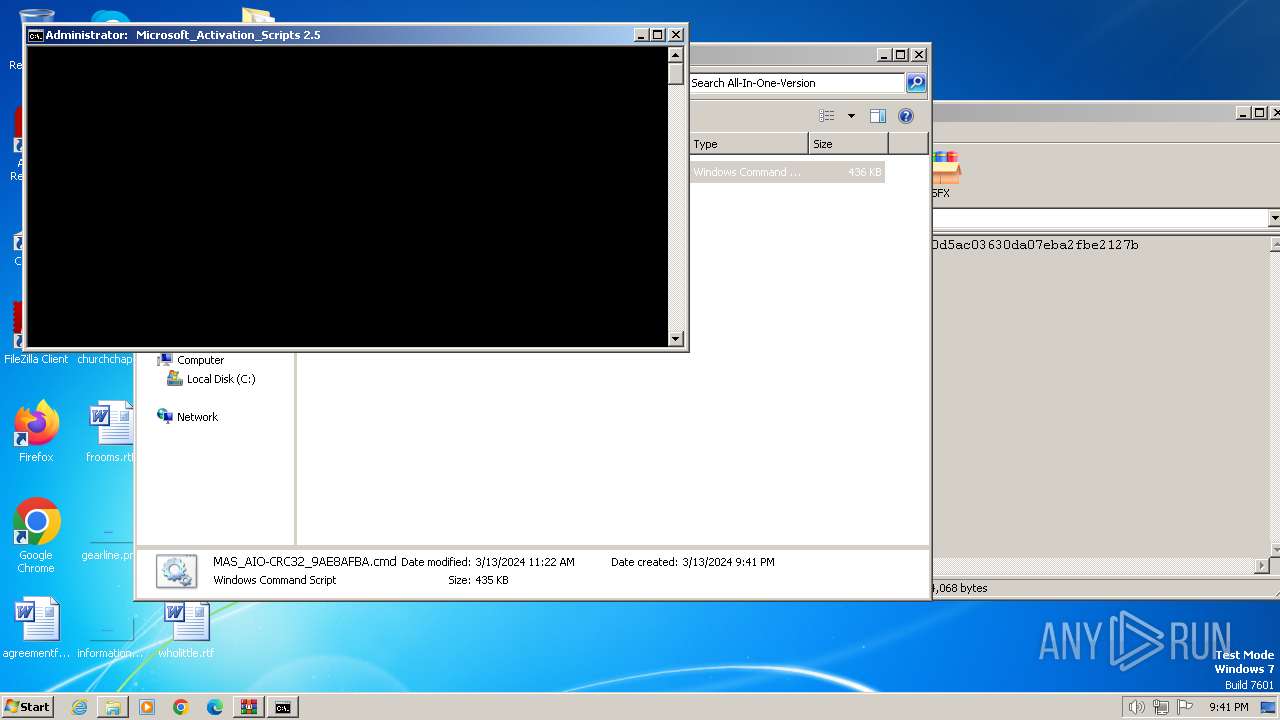The height and width of the screenshot is (720, 1280).
Task: Open the Action Center flag tray icon
Action: pyautogui.click(x=1185, y=707)
